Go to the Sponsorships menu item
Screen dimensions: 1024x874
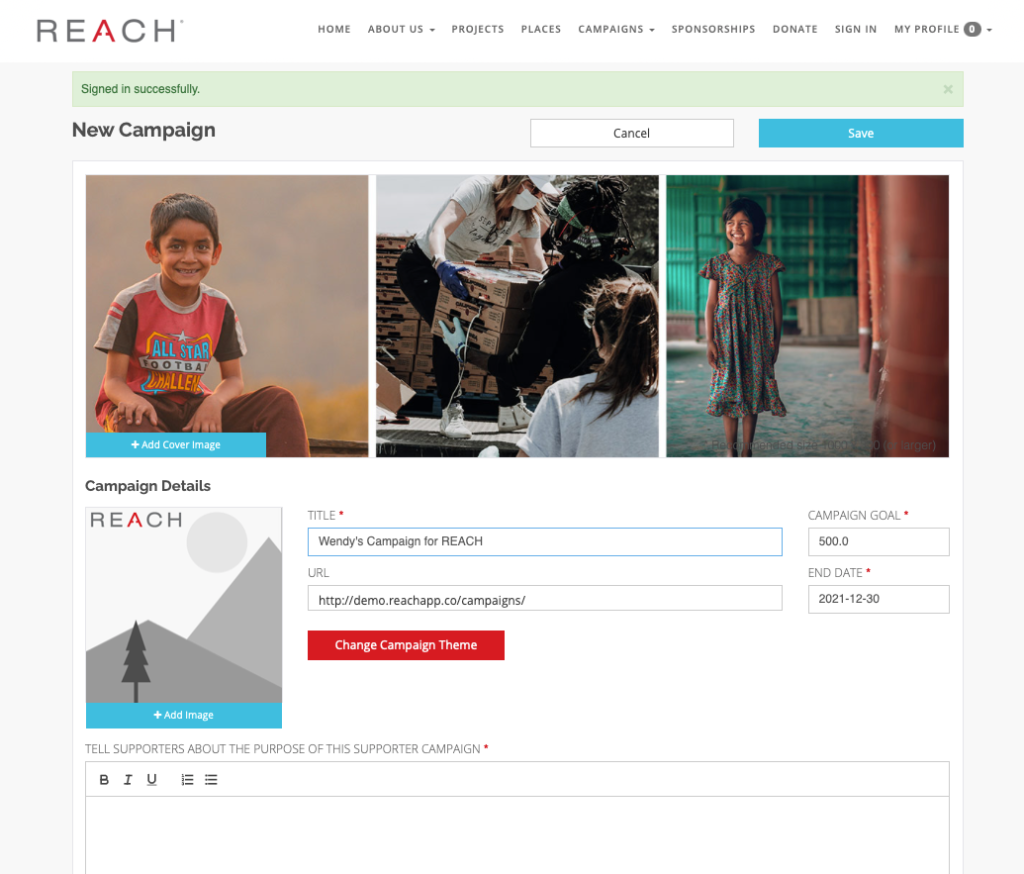pyautogui.click(x=713, y=29)
